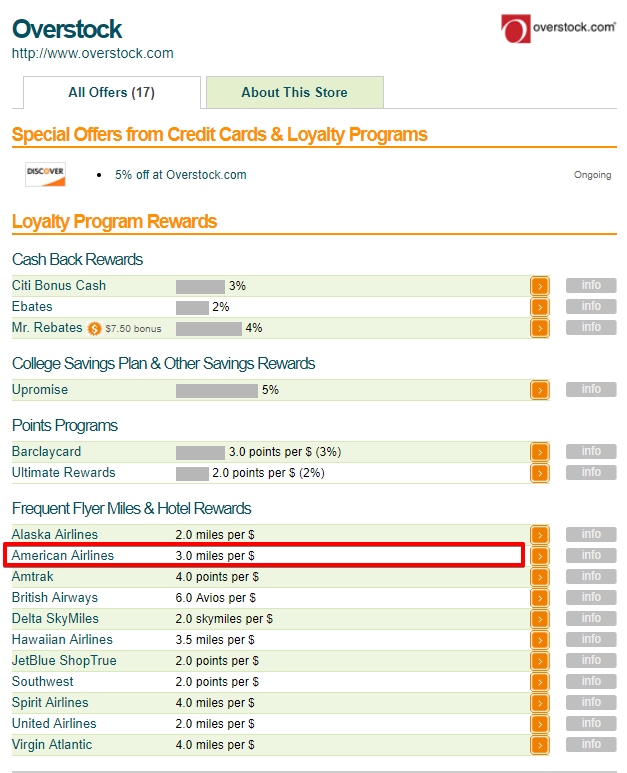Click the overstock.com logo
The height and width of the screenshot is (773, 627).
558,28
